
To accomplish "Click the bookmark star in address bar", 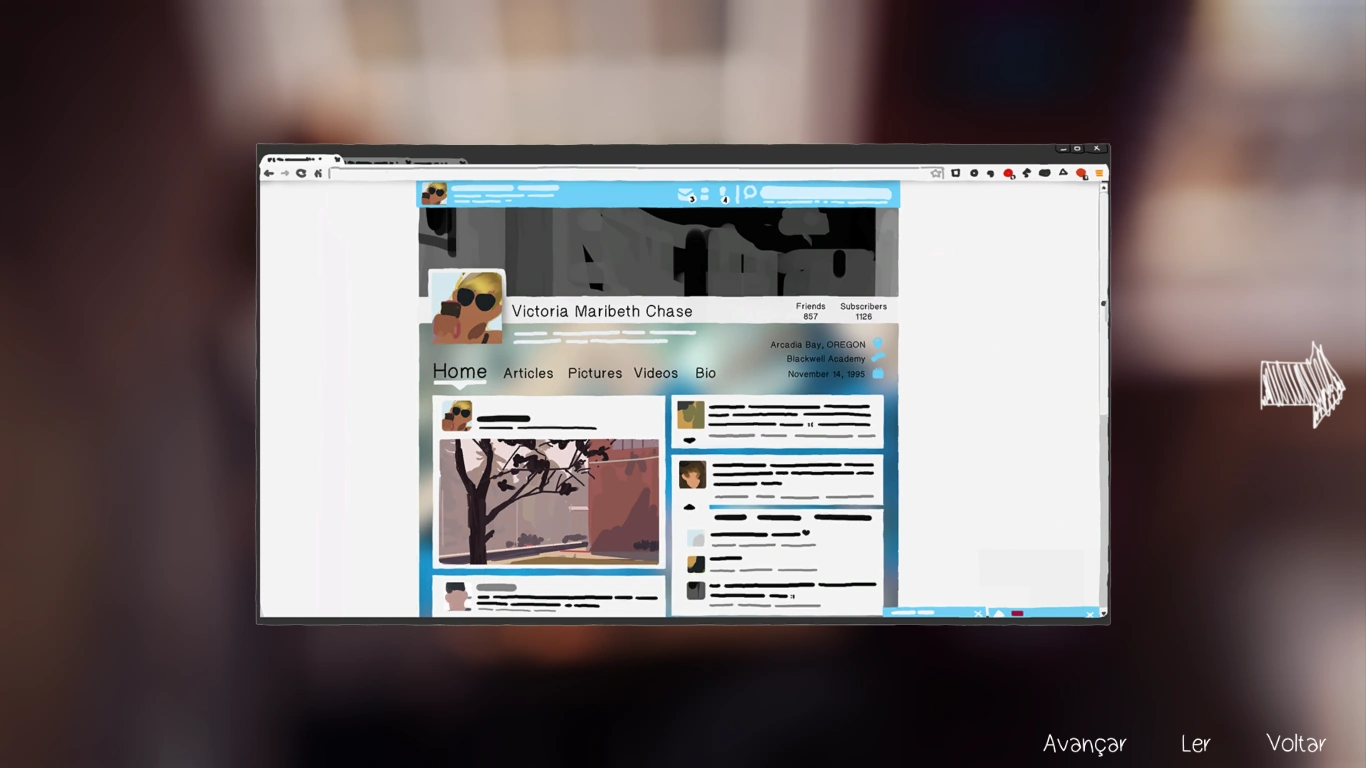I will pyautogui.click(x=937, y=173).
